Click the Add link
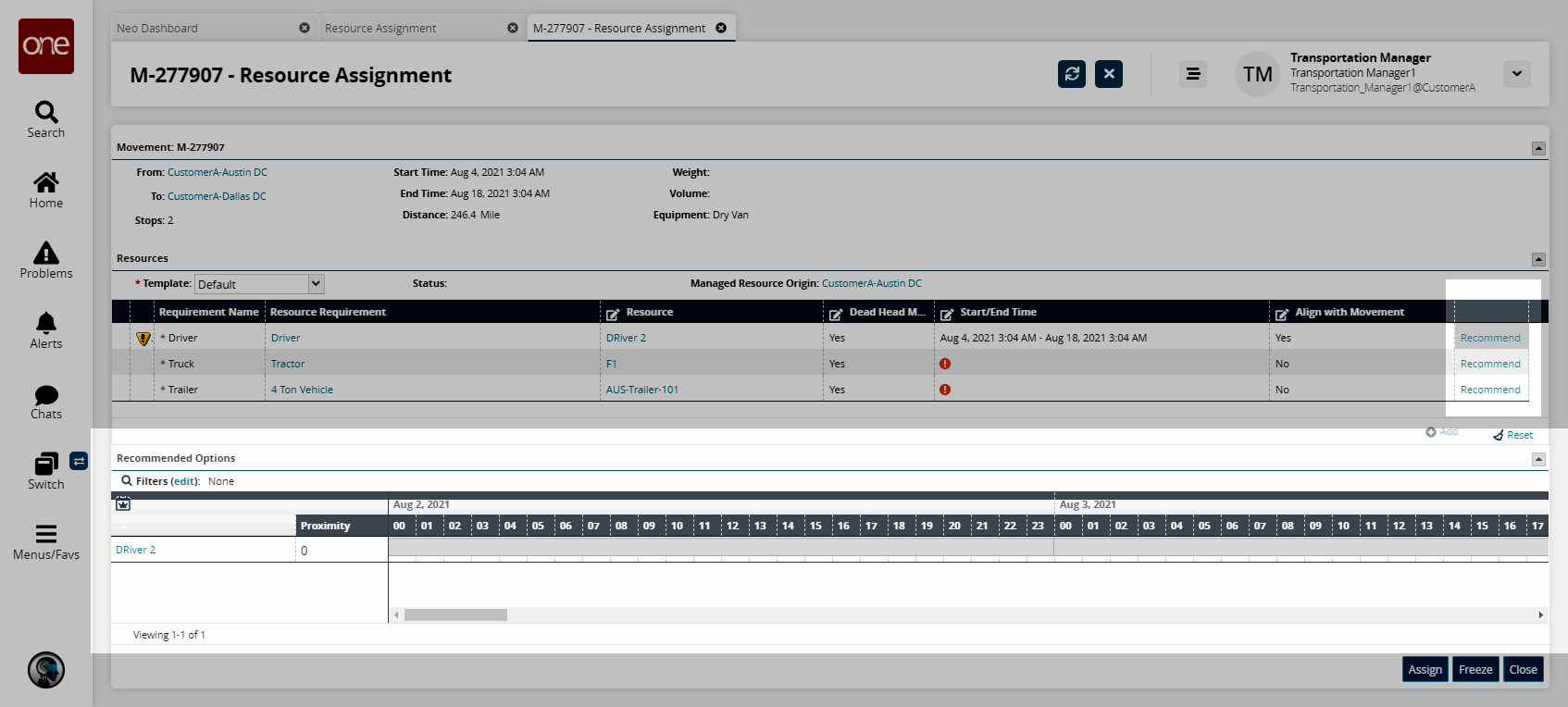 click(1442, 432)
